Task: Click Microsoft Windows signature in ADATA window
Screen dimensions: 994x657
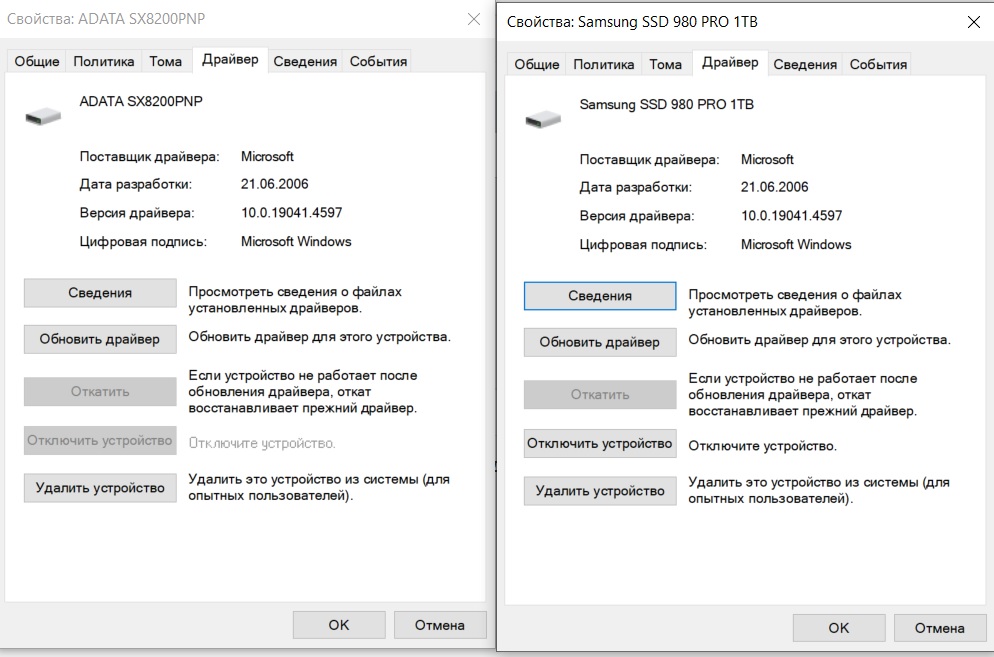Action: 296,242
